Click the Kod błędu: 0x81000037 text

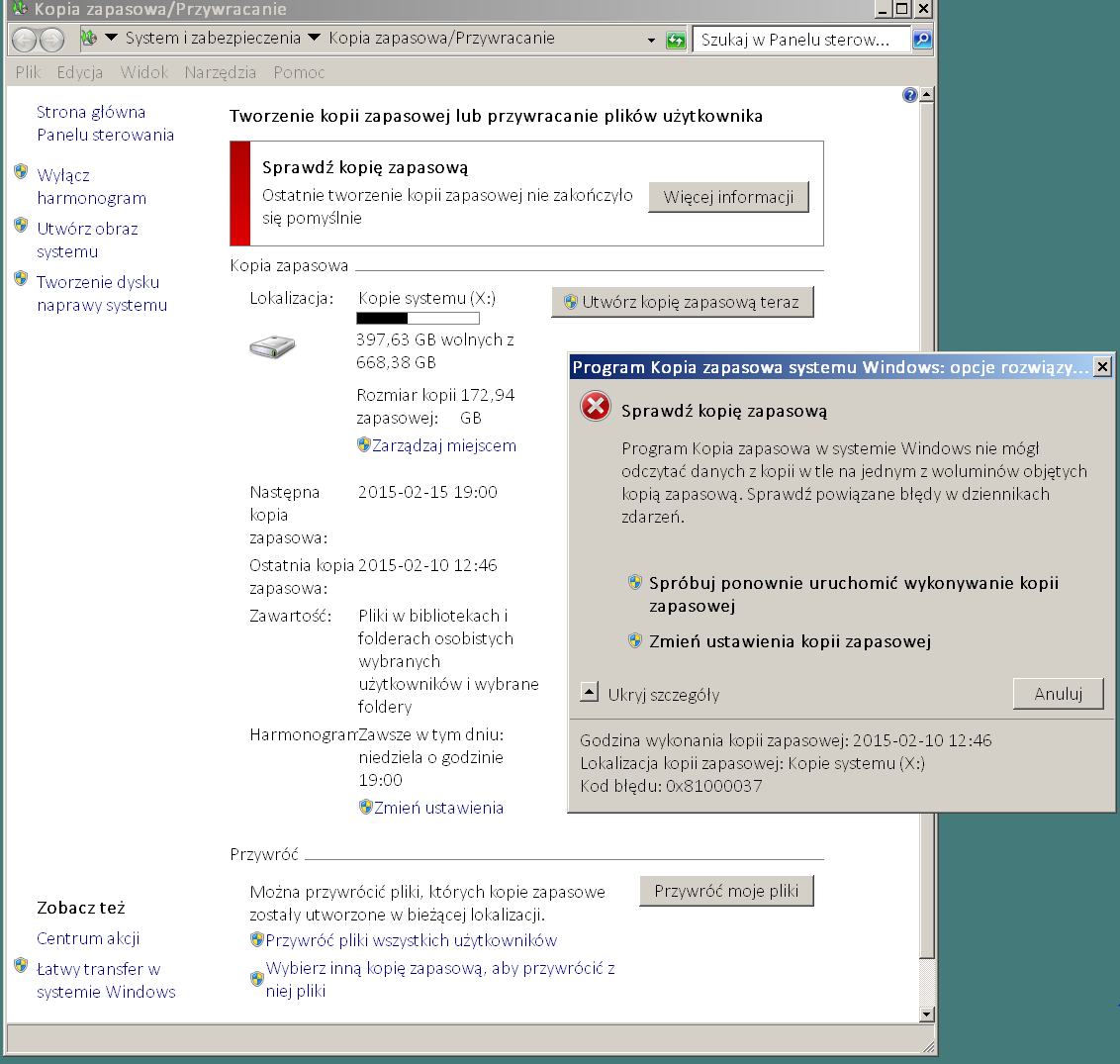click(x=671, y=786)
